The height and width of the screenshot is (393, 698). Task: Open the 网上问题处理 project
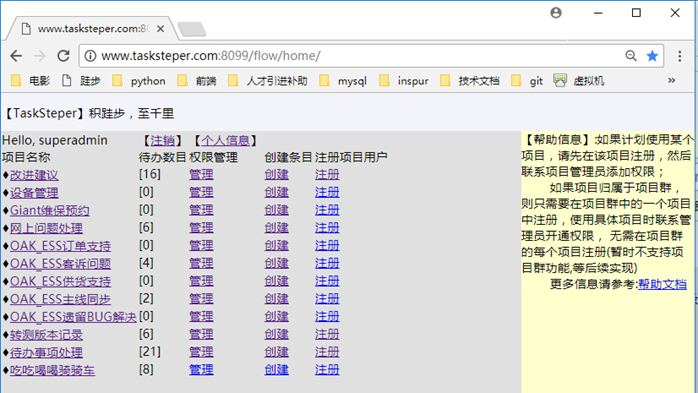point(46,228)
